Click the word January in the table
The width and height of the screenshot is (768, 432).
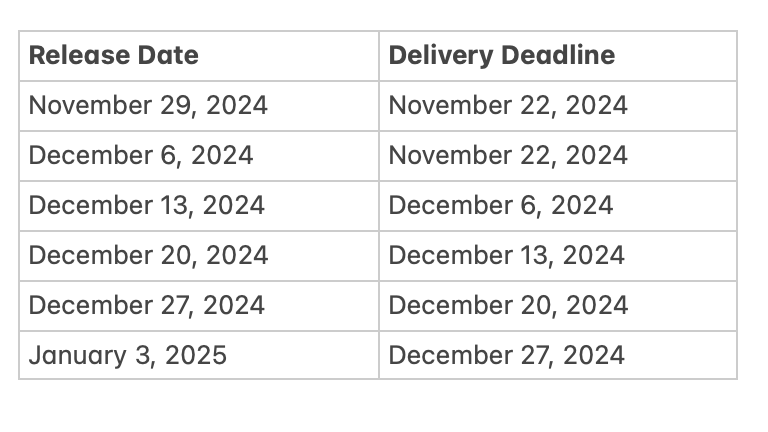coord(77,356)
